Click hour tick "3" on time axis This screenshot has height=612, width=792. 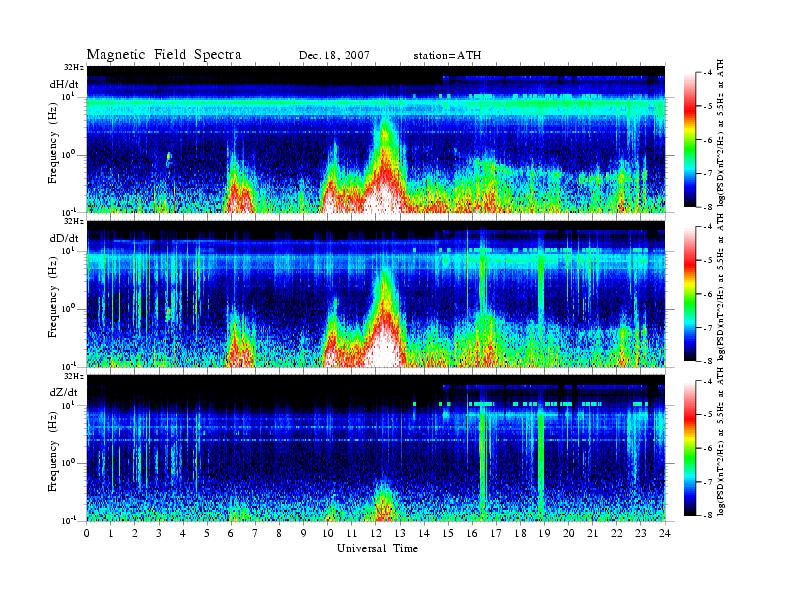[159, 533]
